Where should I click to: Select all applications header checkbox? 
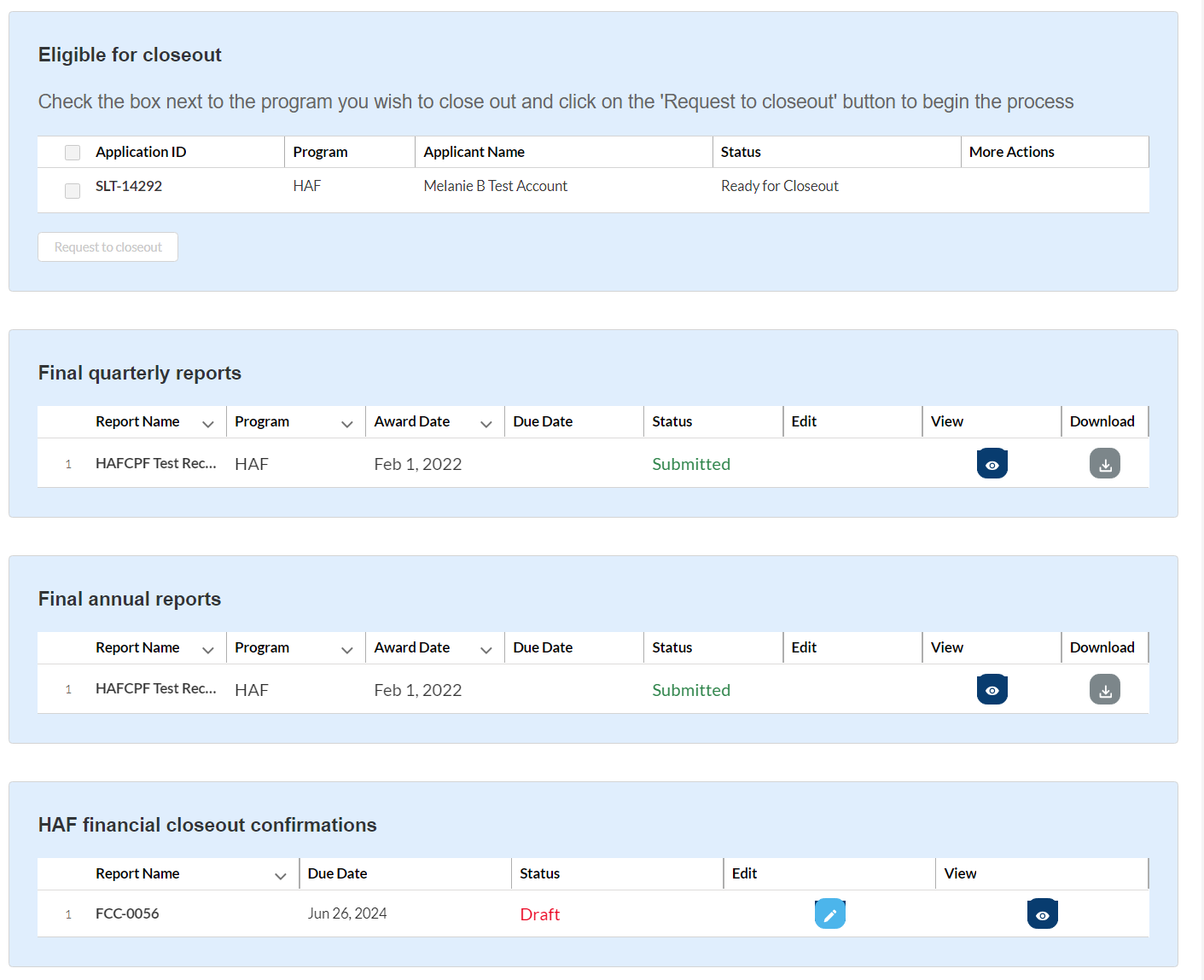tap(73, 153)
